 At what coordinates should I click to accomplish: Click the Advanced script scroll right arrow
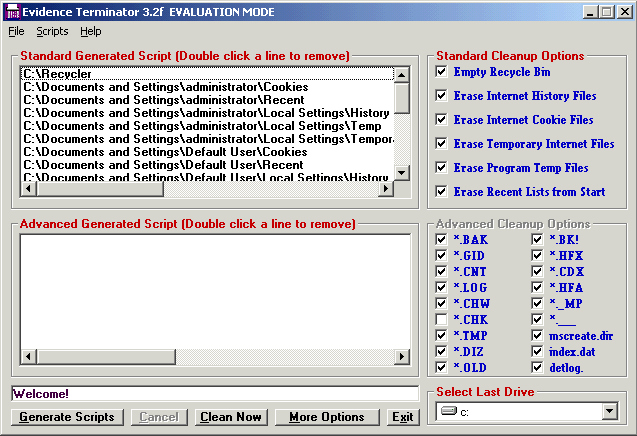(x=401, y=356)
